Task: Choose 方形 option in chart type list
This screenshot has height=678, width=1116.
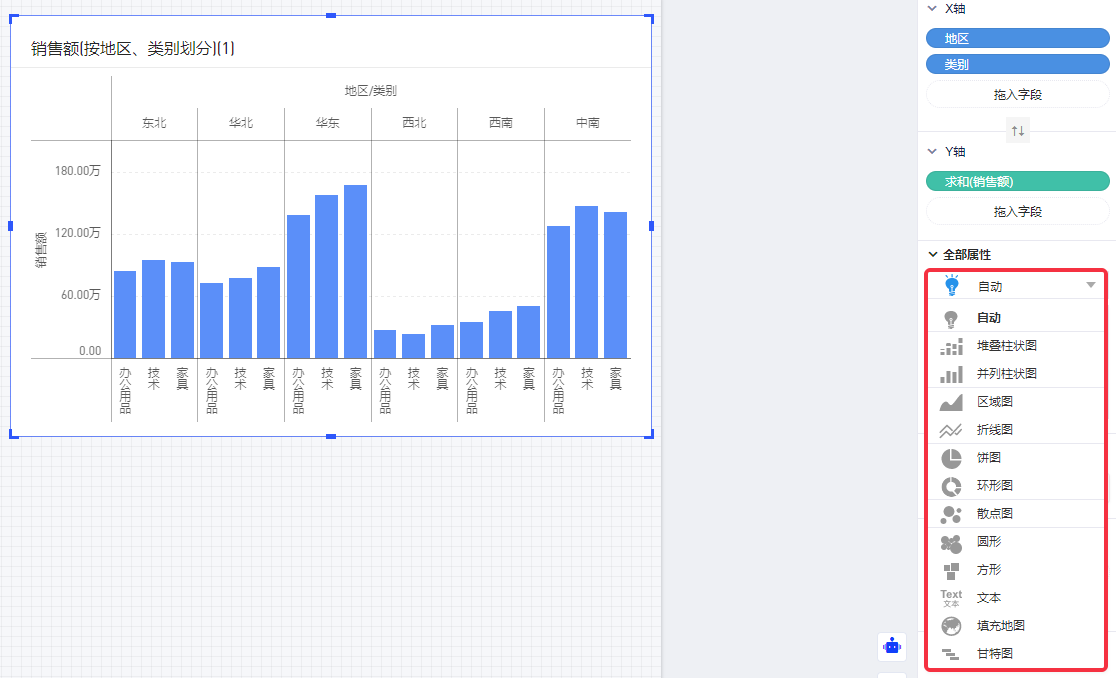Action: 989,570
